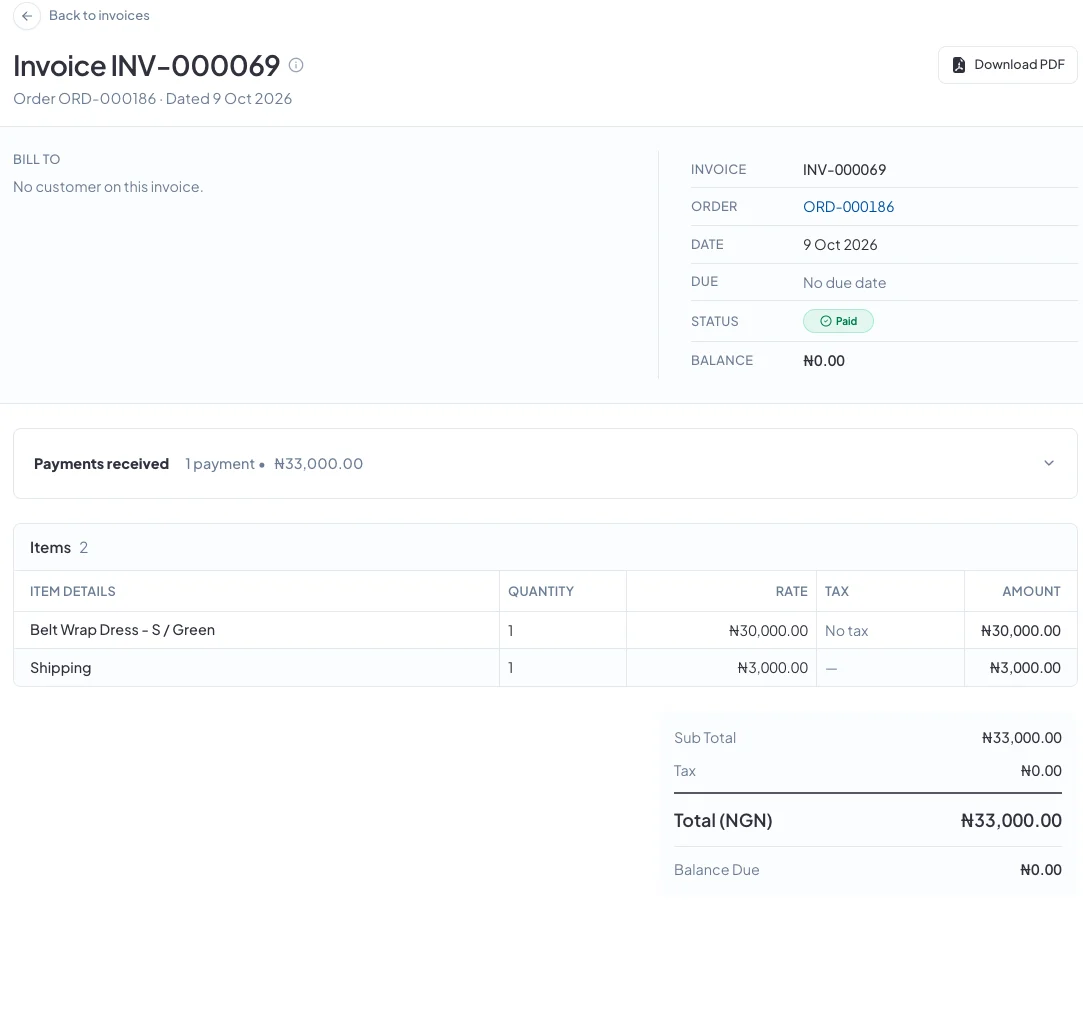The height and width of the screenshot is (1032, 1083).
Task: Click the Total ₦33,000.00 value
Action: point(1011,821)
